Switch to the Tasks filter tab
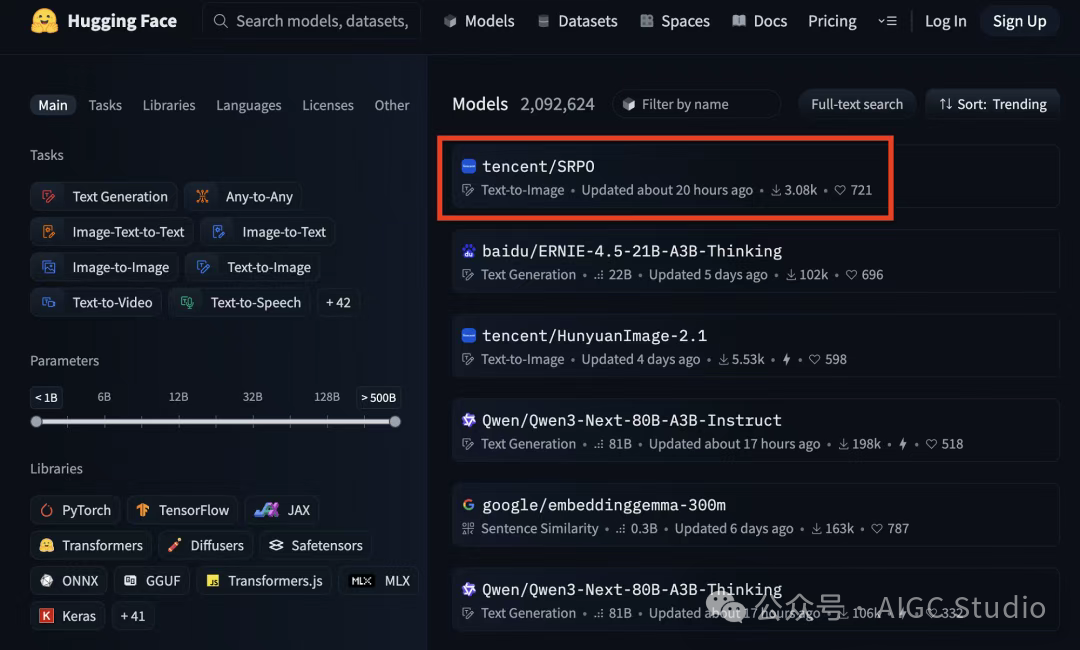Viewport: 1080px width, 650px height. pyautogui.click(x=105, y=105)
